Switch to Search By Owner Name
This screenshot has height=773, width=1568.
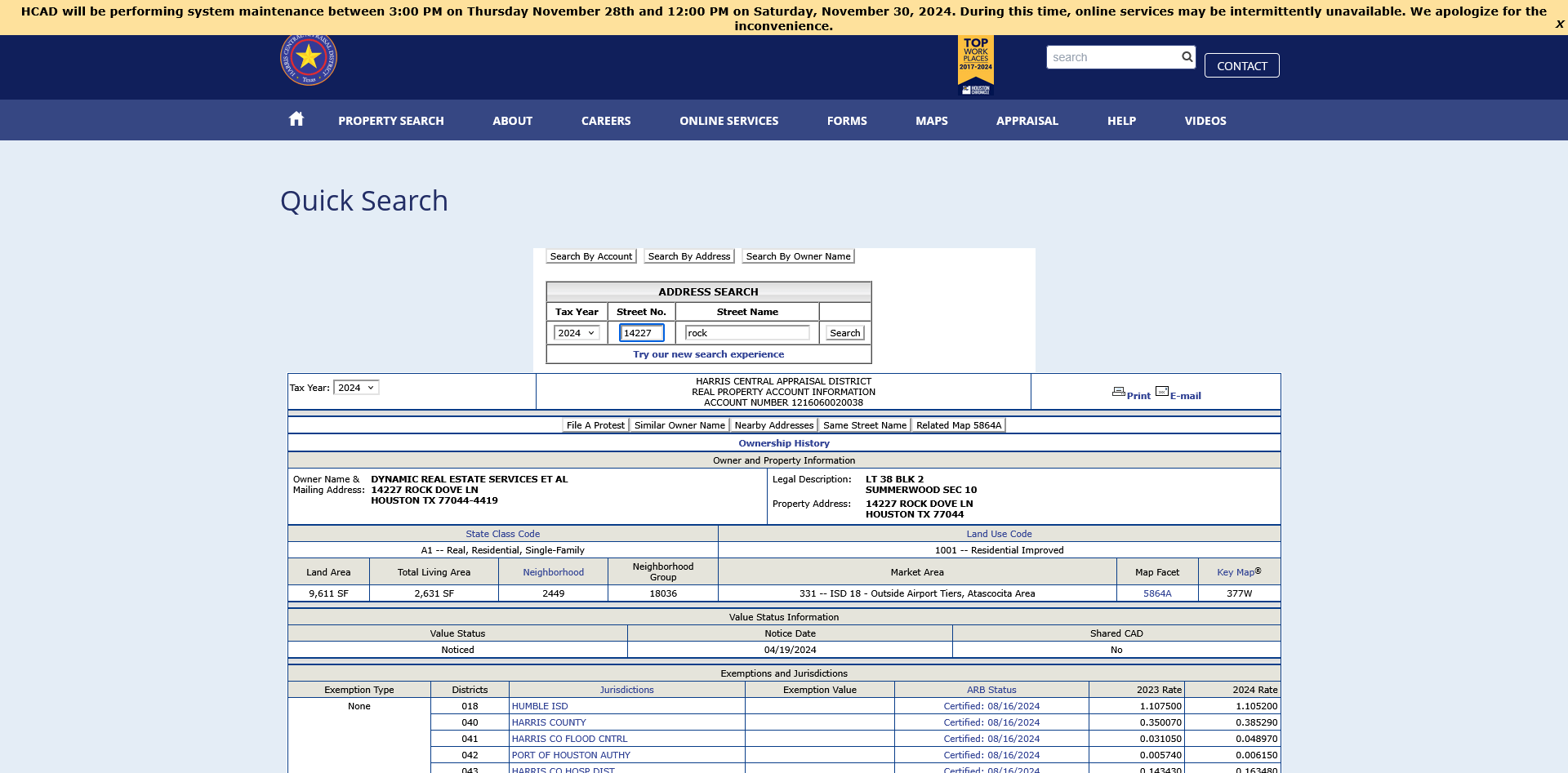798,256
